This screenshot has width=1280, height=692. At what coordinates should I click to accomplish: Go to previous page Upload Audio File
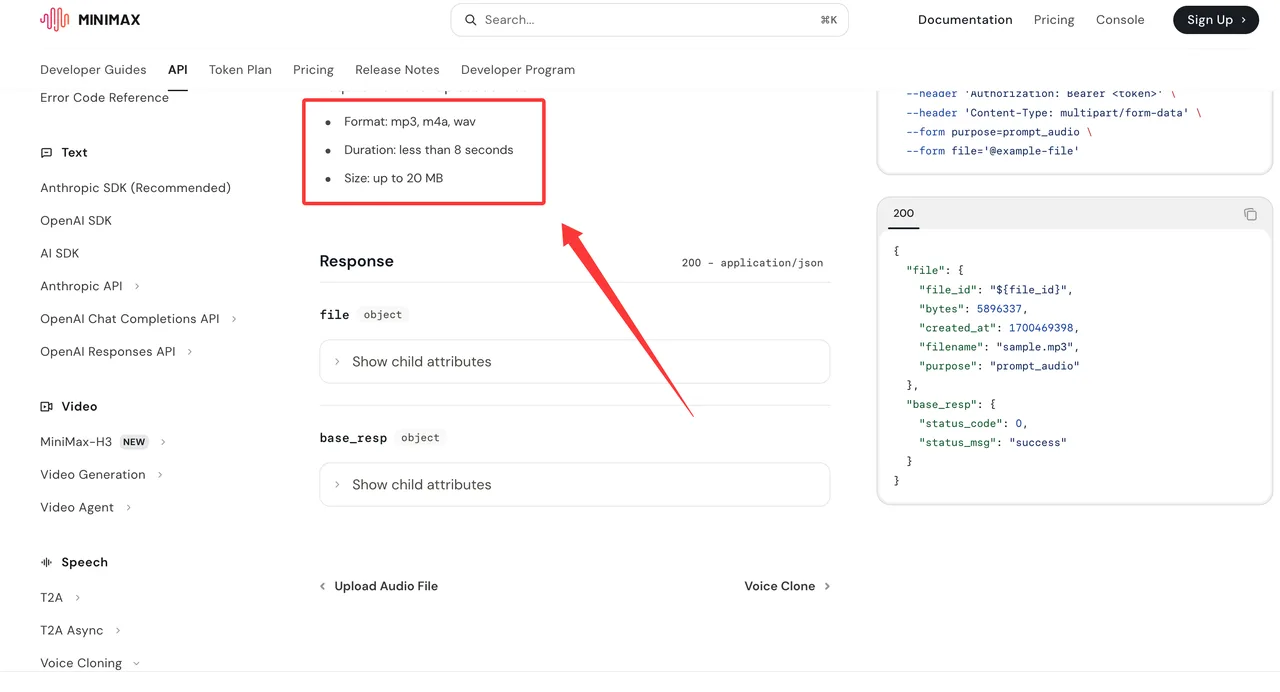pyautogui.click(x=379, y=587)
